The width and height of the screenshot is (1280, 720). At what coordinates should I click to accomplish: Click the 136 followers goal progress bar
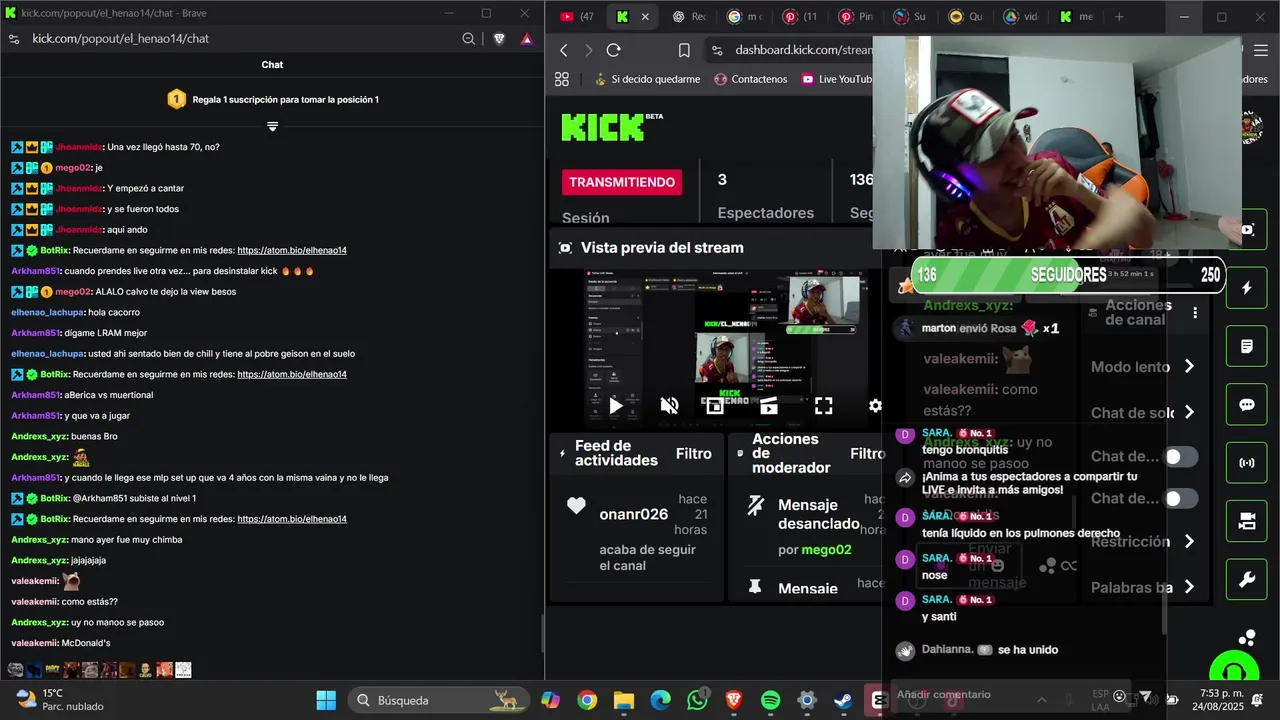[1067, 275]
